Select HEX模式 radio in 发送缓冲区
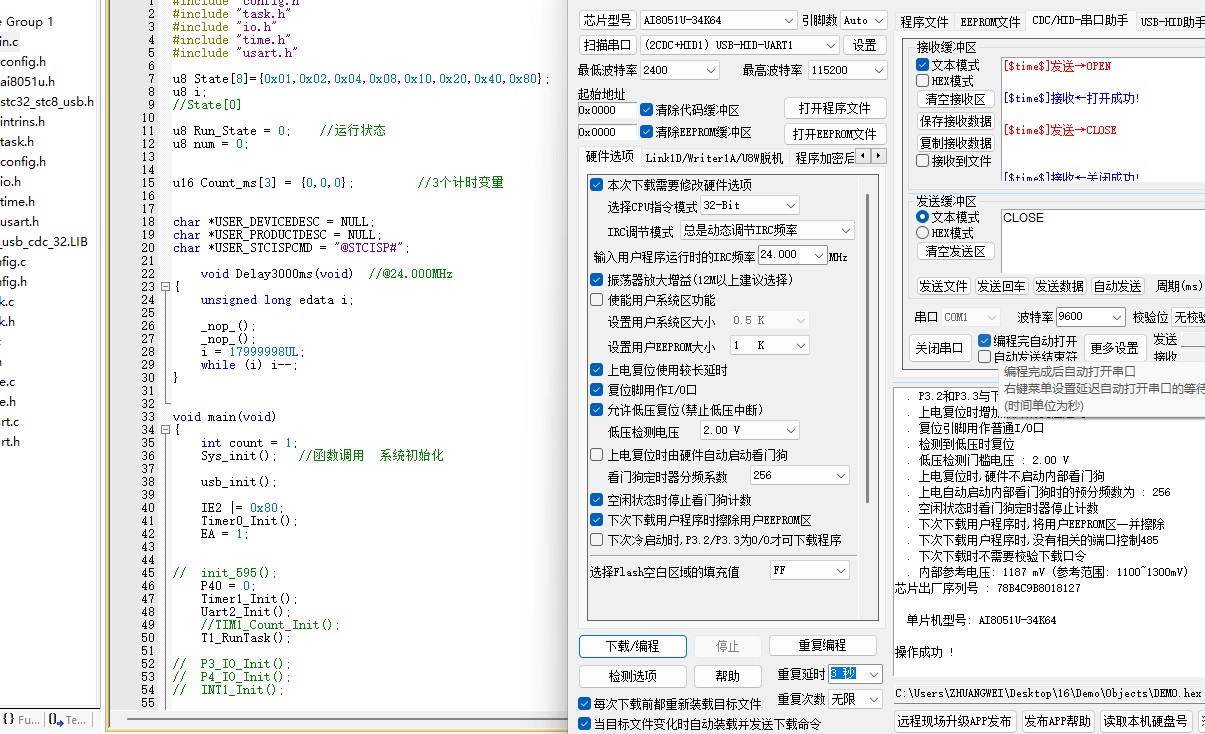The width and height of the screenshot is (1205, 734). [x=922, y=233]
